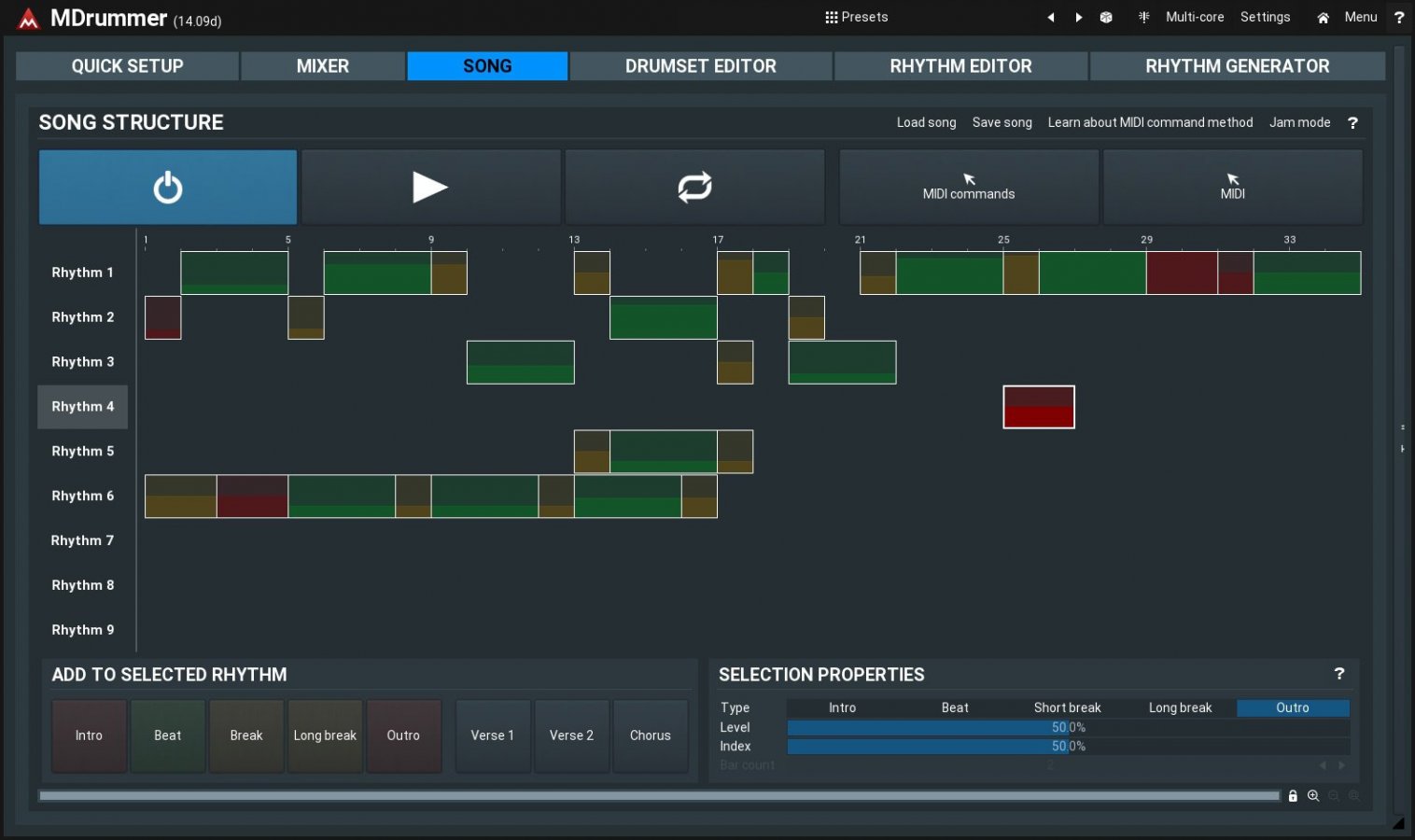This screenshot has height=840, width=1415.
Task: Toggle the lock icon beside the scrollbar
Action: click(x=1293, y=796)
